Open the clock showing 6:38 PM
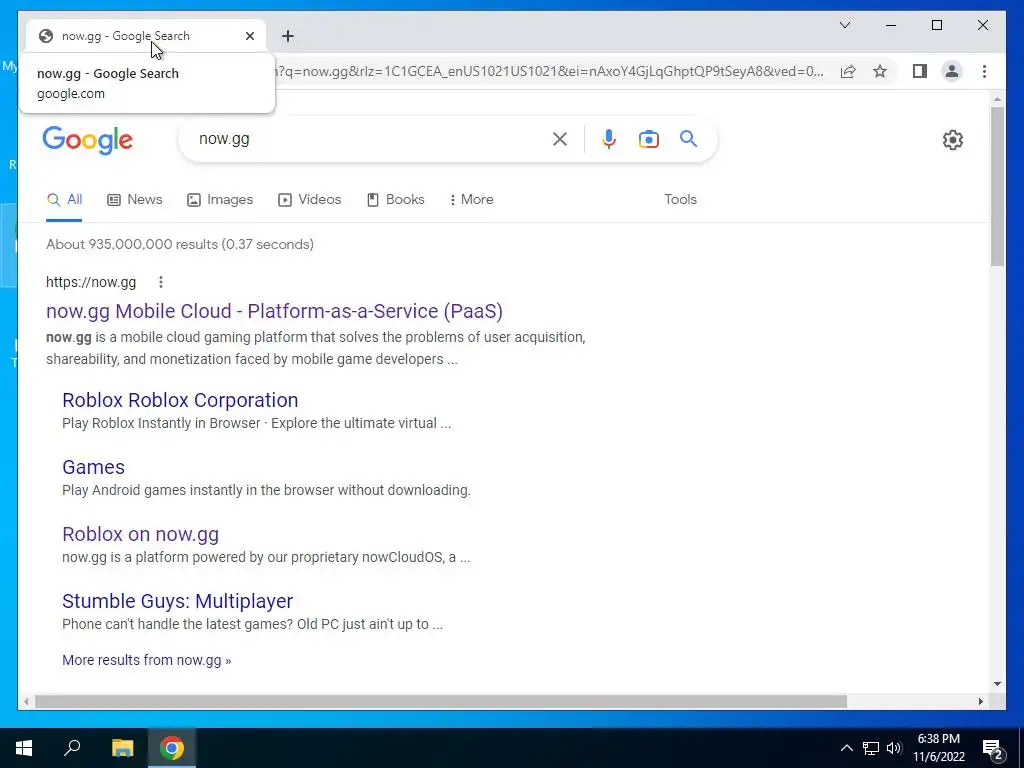 pyautogui.click(x=939, y=748)
